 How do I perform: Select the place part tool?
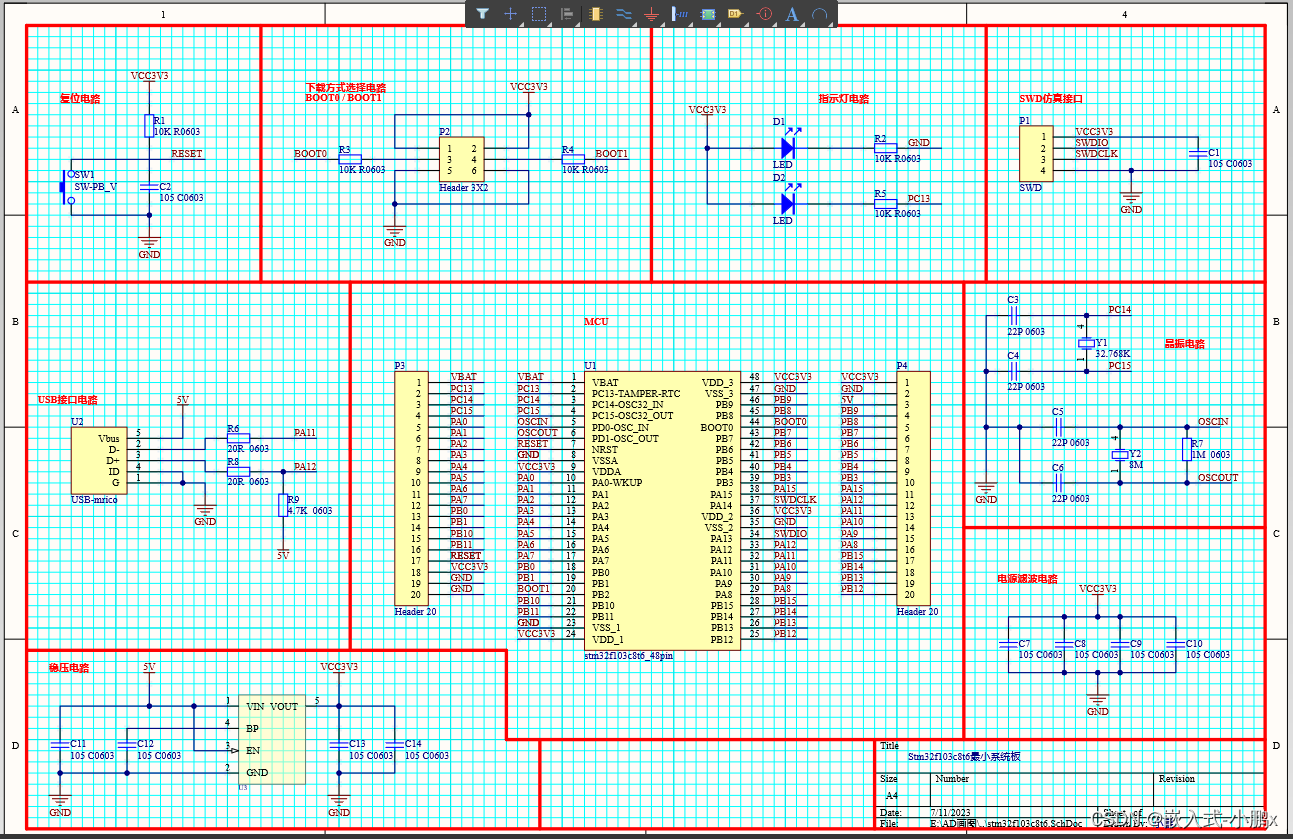point(595,14)
